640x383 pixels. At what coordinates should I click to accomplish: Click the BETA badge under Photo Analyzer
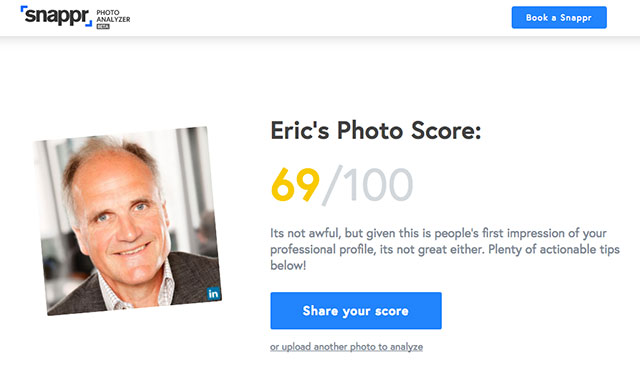[103, 27]
